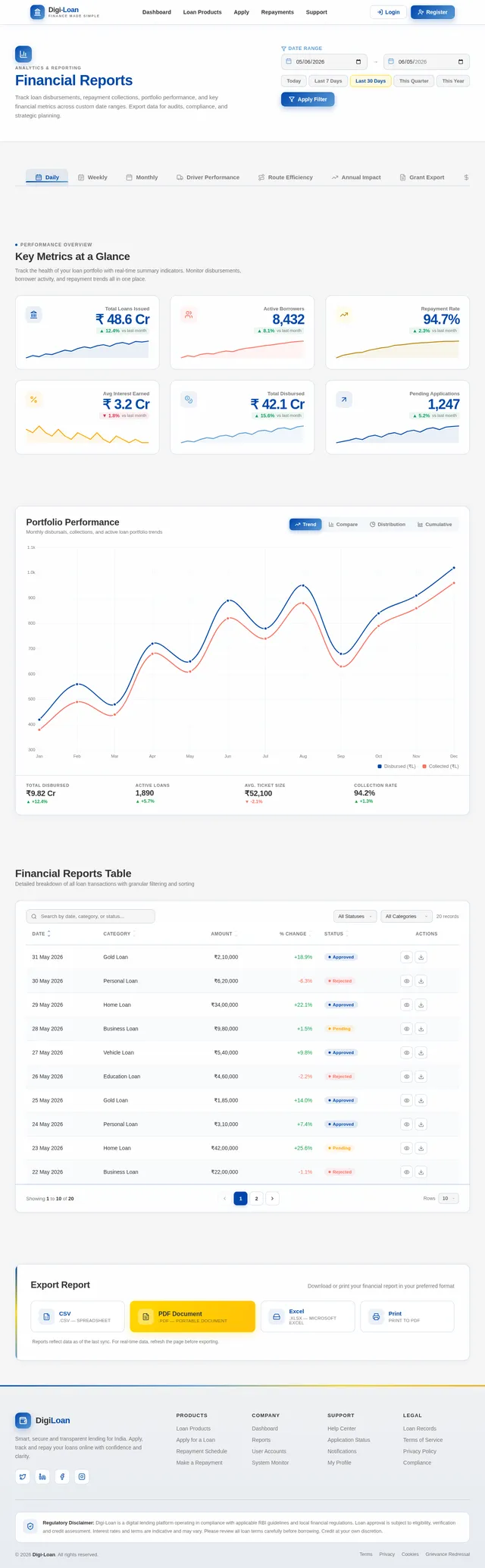Click the LinkedIn footer icon
The height and width of the screenshot is (1568, 485).
point(42,1476)
